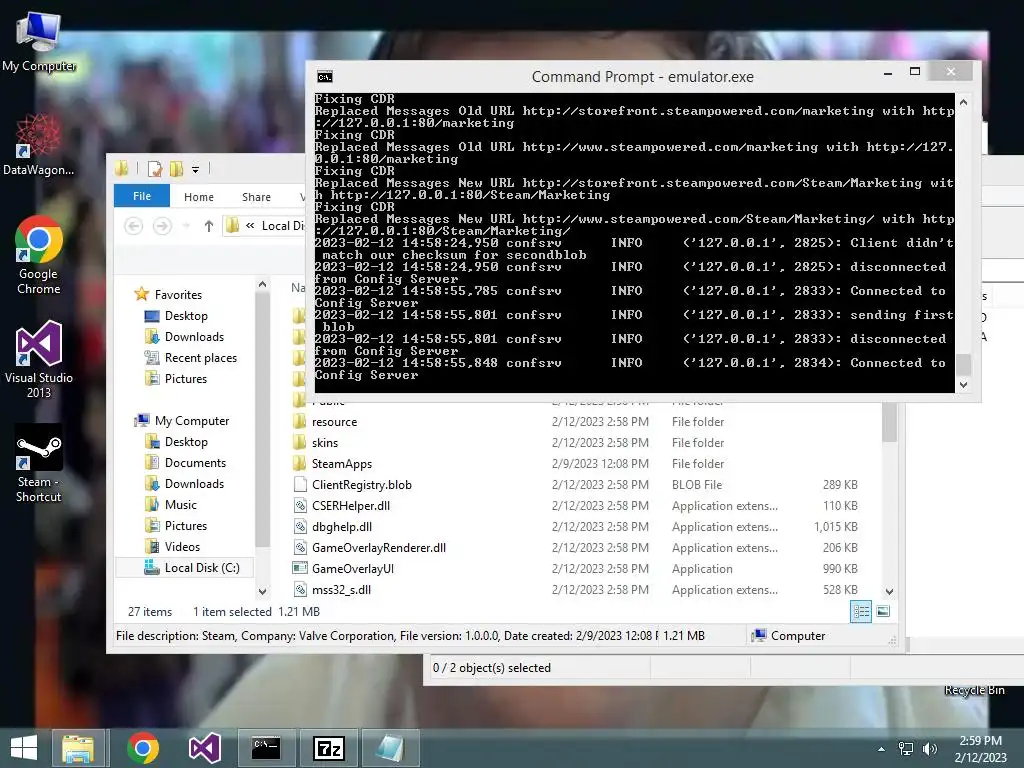
Task: Open Documents under My Computer
Action: (195, 462)
